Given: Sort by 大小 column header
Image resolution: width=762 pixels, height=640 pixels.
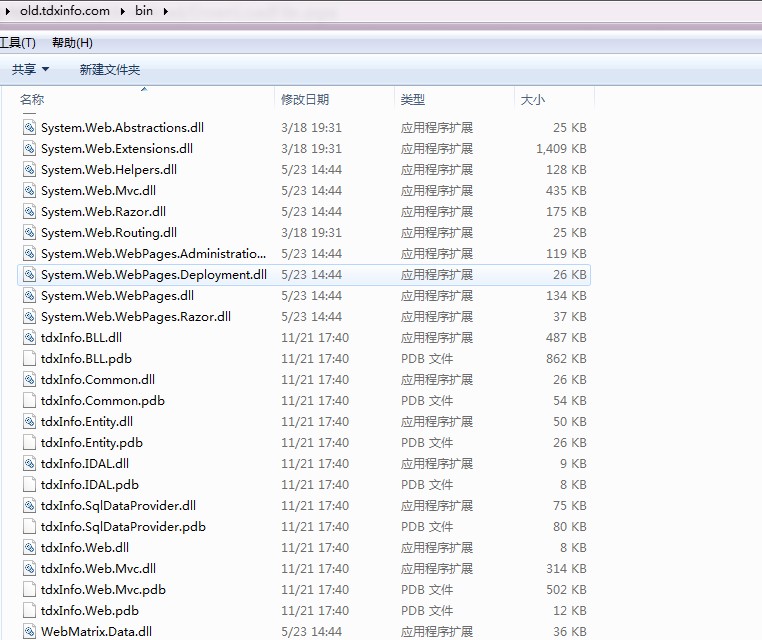Looking at the screenshot, I should (x=533, y=100).
